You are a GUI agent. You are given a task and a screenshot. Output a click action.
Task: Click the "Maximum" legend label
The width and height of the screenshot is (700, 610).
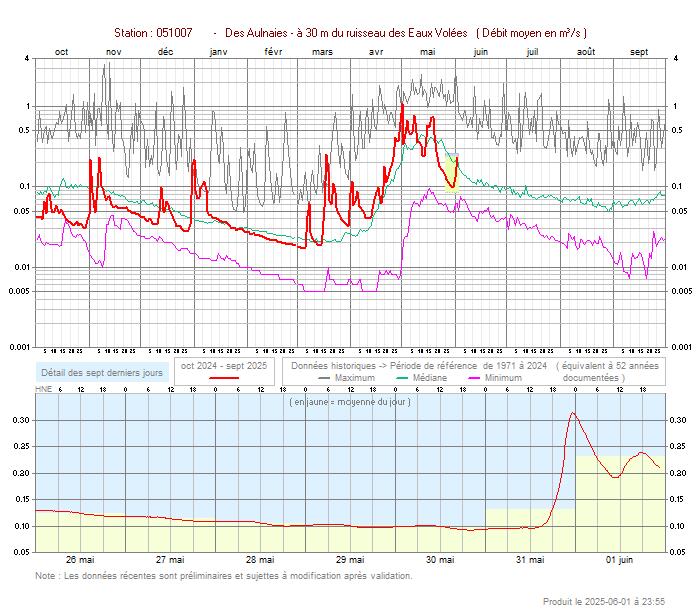tap(355, 378)
